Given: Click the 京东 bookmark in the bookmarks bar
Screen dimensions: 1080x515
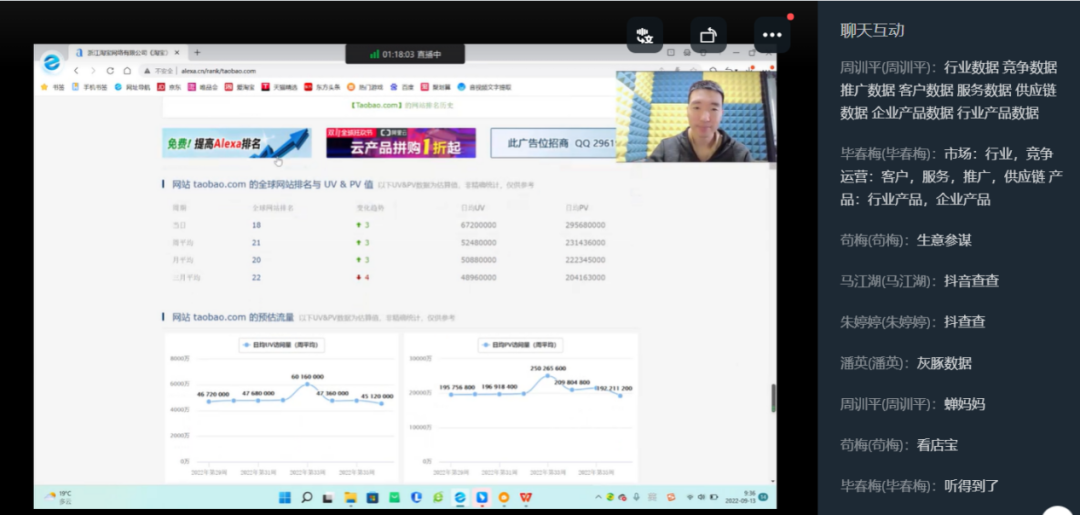Looking at the screenshot, I should click(169, 87).
